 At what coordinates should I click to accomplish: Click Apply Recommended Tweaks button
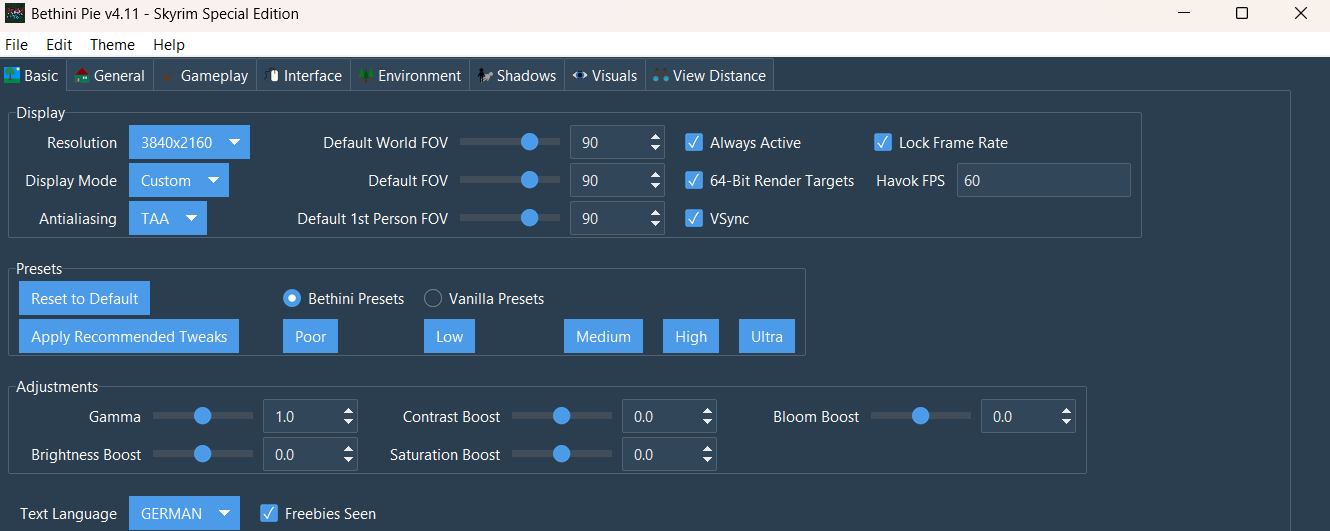click(x=129, y=336)
